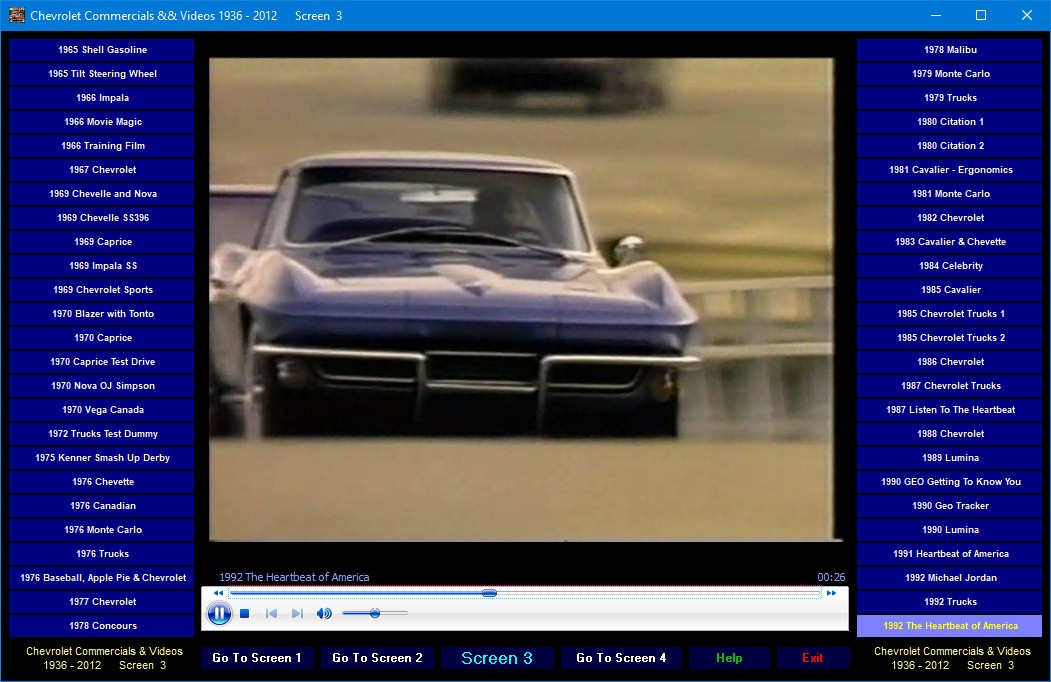This screenshot has width=1051, height=682.
Task: Skip to next track button
Action: (298, 613)
